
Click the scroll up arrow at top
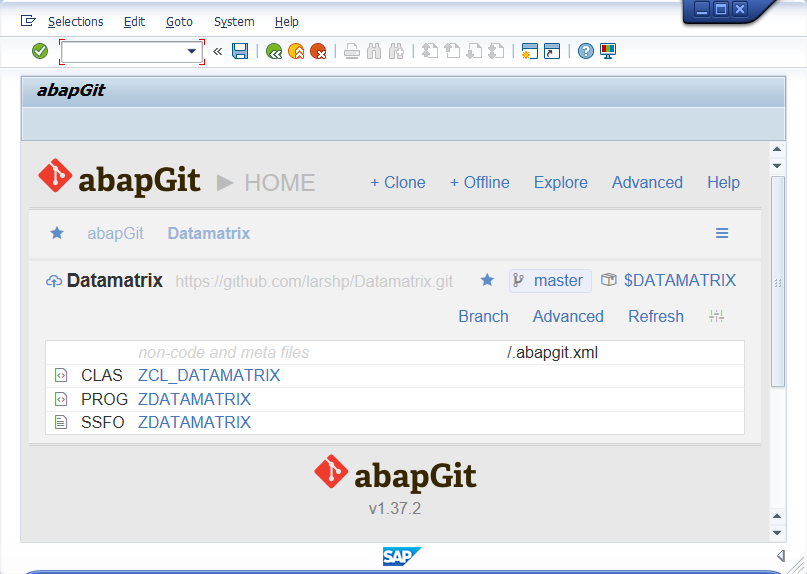coord(777,149)
